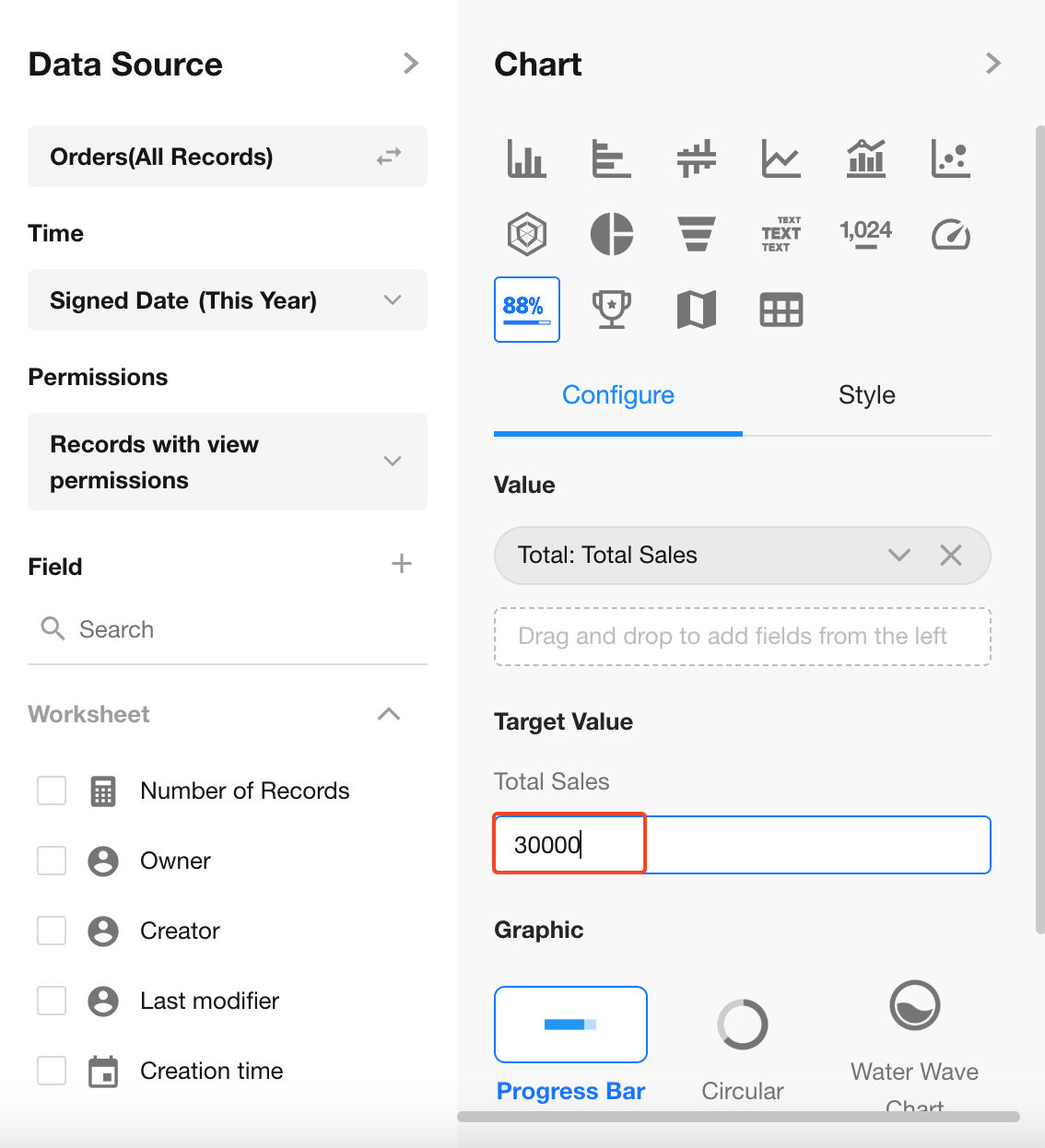
Task: Collapse the Worksheet field section
Action: tap(389, 714)
